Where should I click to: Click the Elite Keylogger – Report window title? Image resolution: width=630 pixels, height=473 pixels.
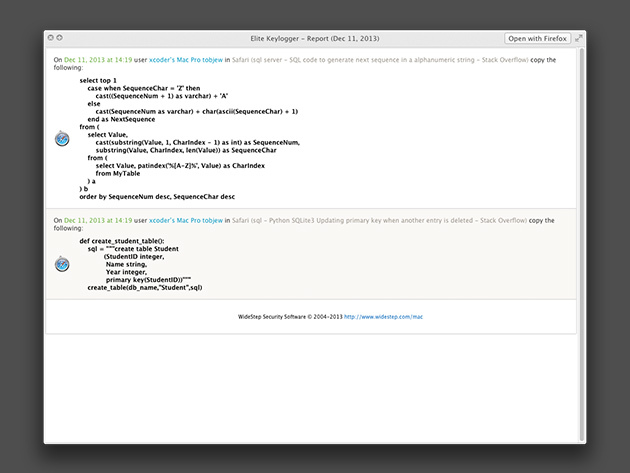[x=315, y=38]
